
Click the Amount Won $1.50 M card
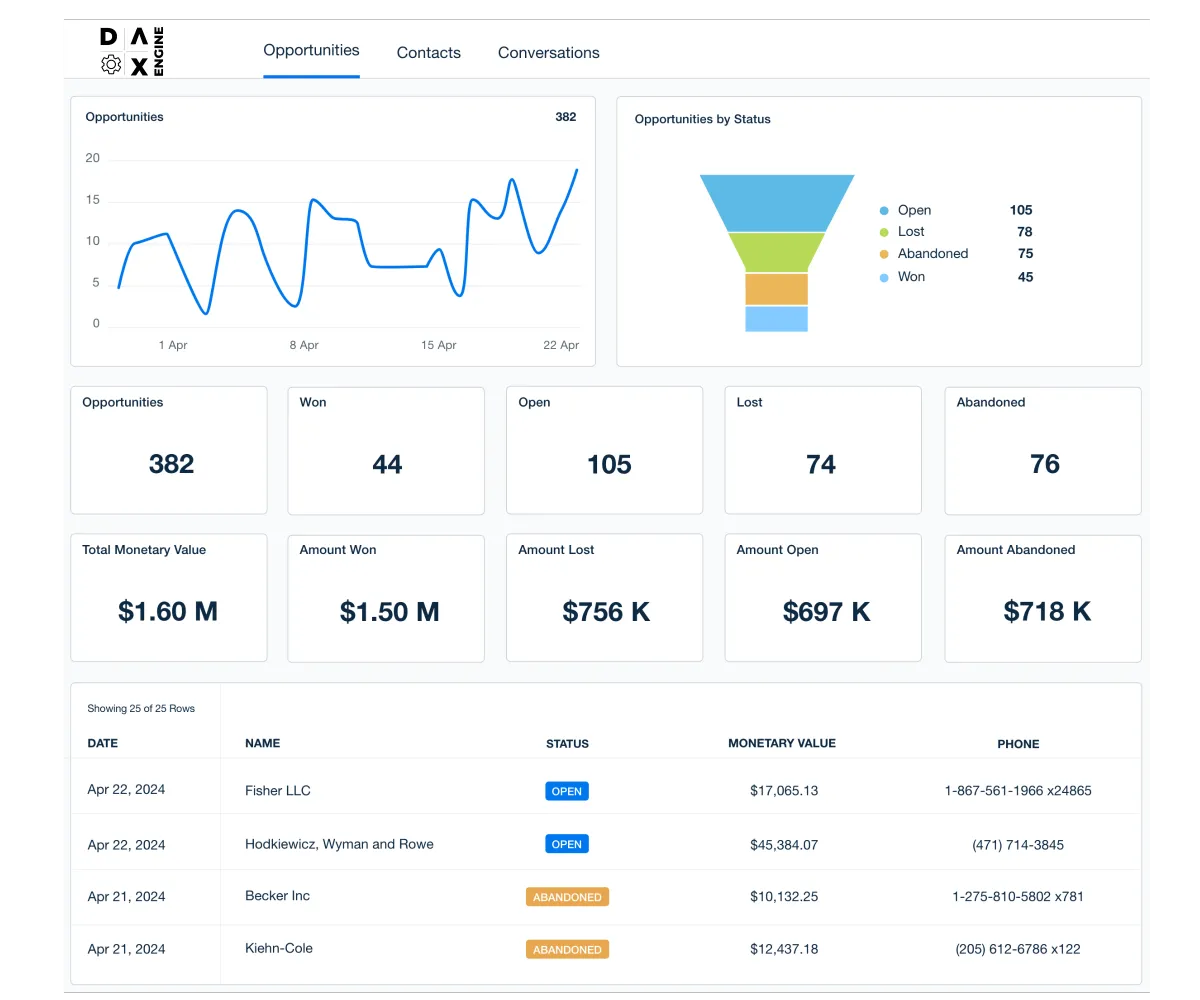click(x=386, y=598)
